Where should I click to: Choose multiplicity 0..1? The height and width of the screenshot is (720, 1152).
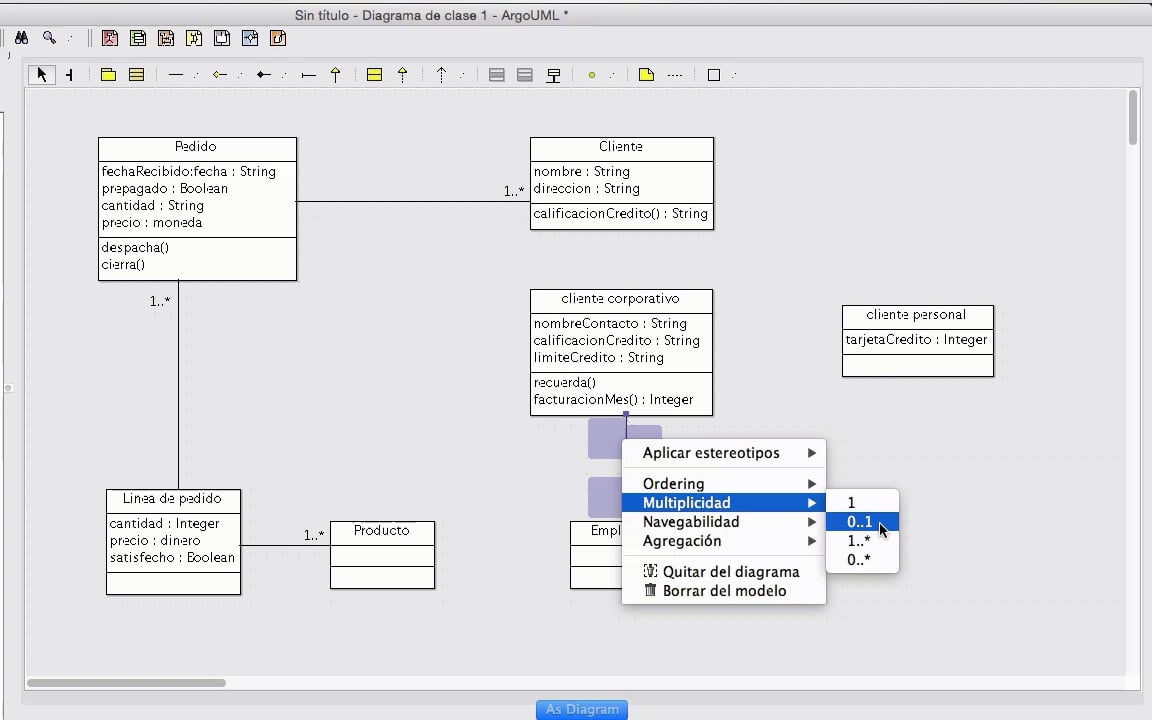pyautogui.click(x=860, y=522)
